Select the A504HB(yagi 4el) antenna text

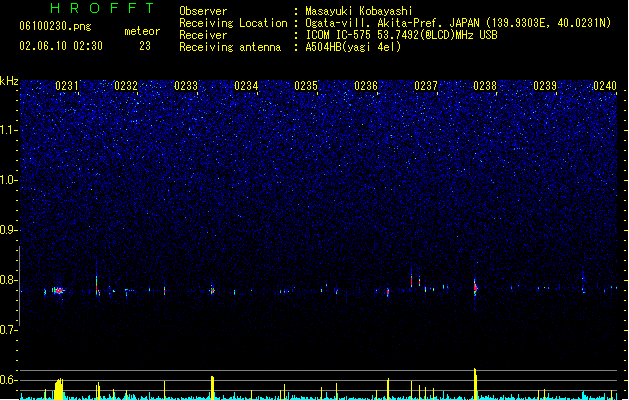tap(353, 47)
